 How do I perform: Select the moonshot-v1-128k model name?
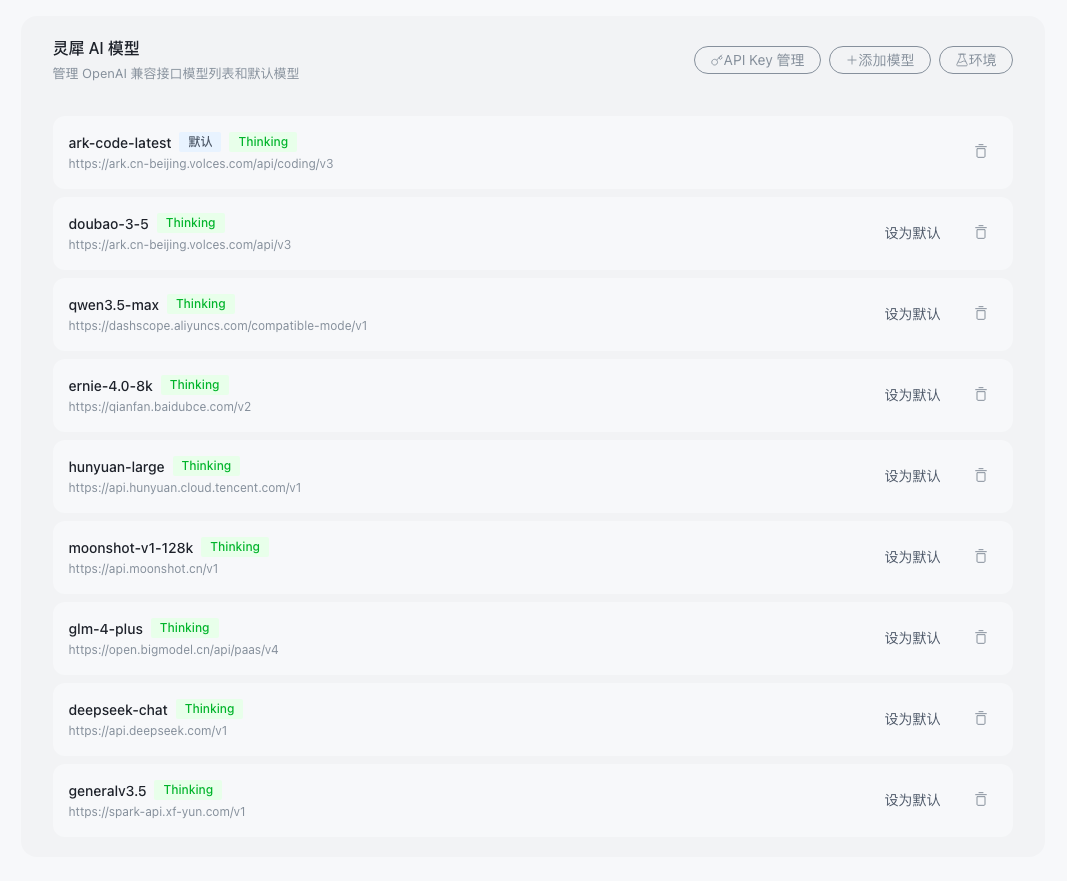pos(131,548)
